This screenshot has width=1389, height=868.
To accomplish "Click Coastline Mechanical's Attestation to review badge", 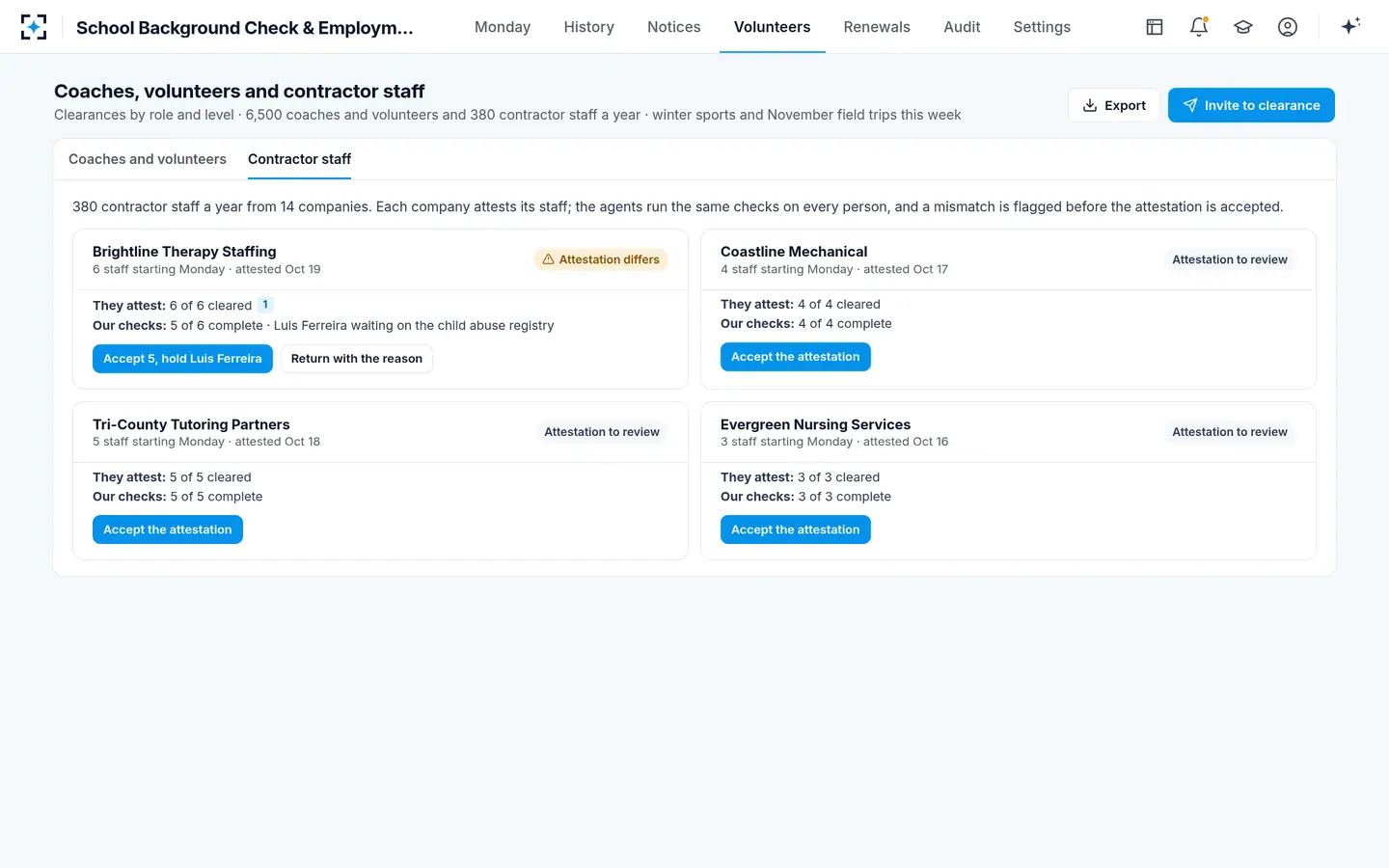I will (1230, 259).
